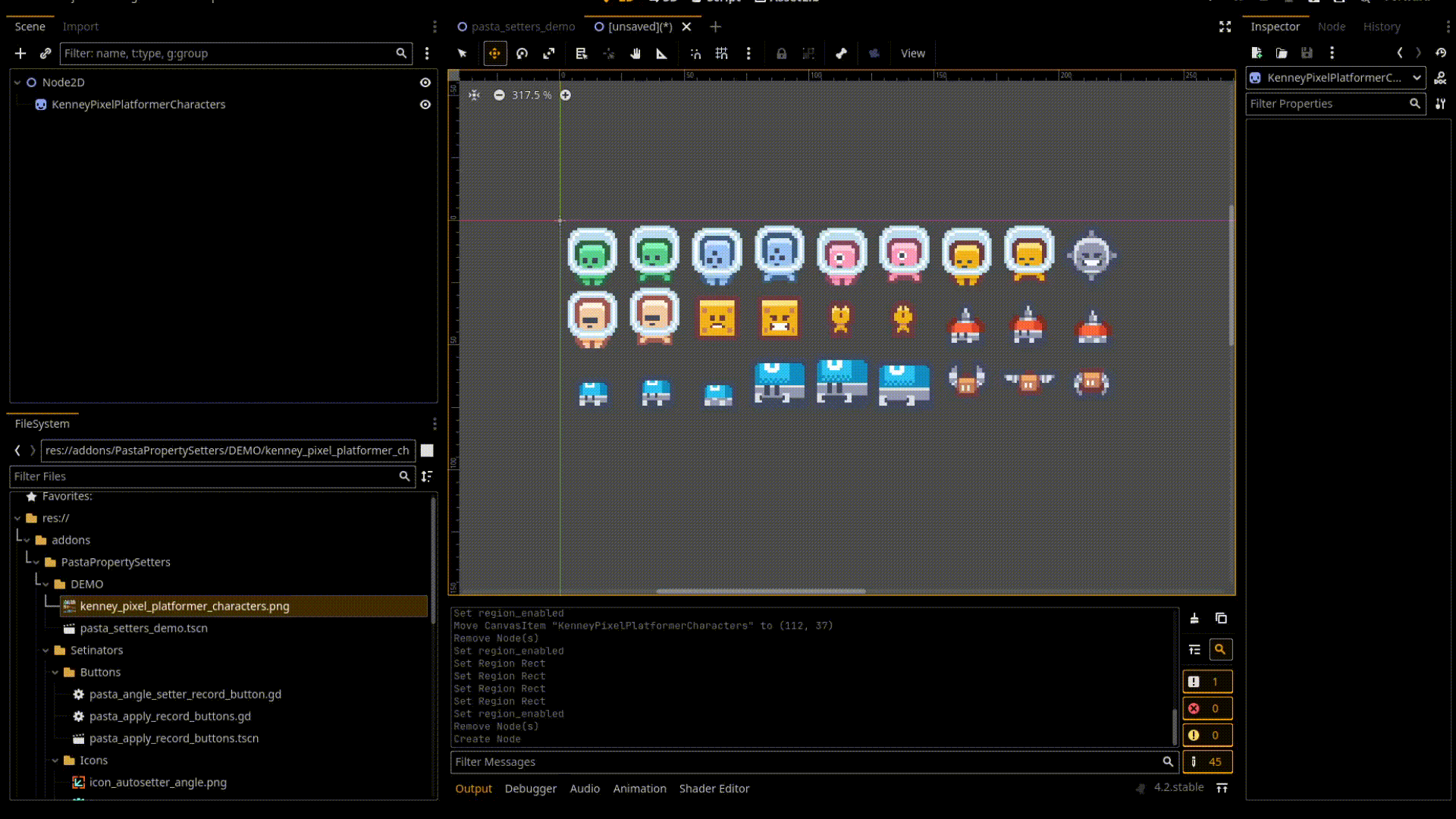Collapse the Setinators folder

(45, 651)
